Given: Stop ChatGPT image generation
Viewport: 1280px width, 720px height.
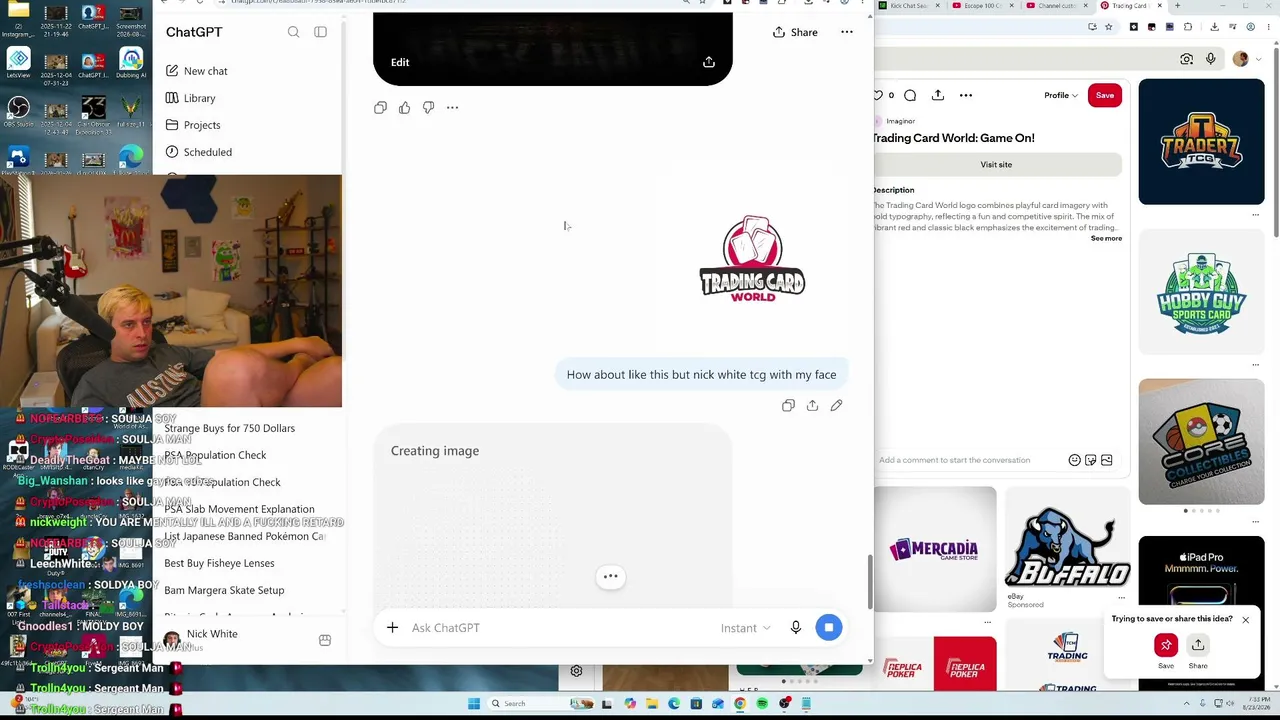Looking at the screenshot, I should pos(829,627).
